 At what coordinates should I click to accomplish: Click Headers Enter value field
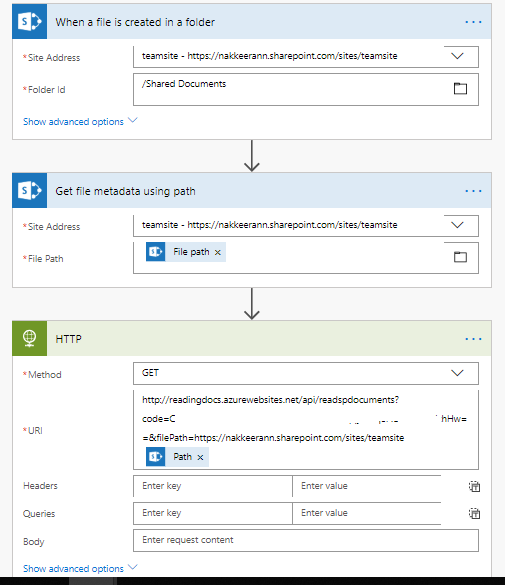pos(367,486)
